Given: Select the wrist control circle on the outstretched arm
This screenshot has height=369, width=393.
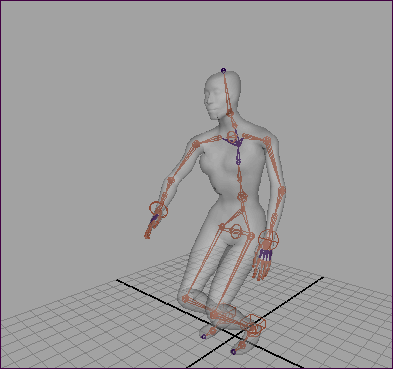Looking at the screenshot, I should click(158, 209).
